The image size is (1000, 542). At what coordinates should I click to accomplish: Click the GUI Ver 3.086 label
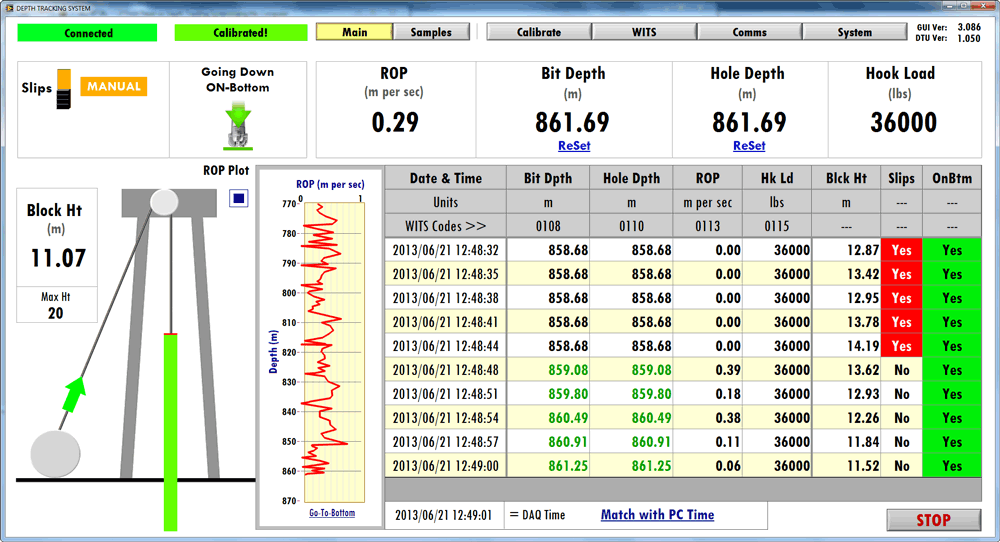tap(948, 27)
